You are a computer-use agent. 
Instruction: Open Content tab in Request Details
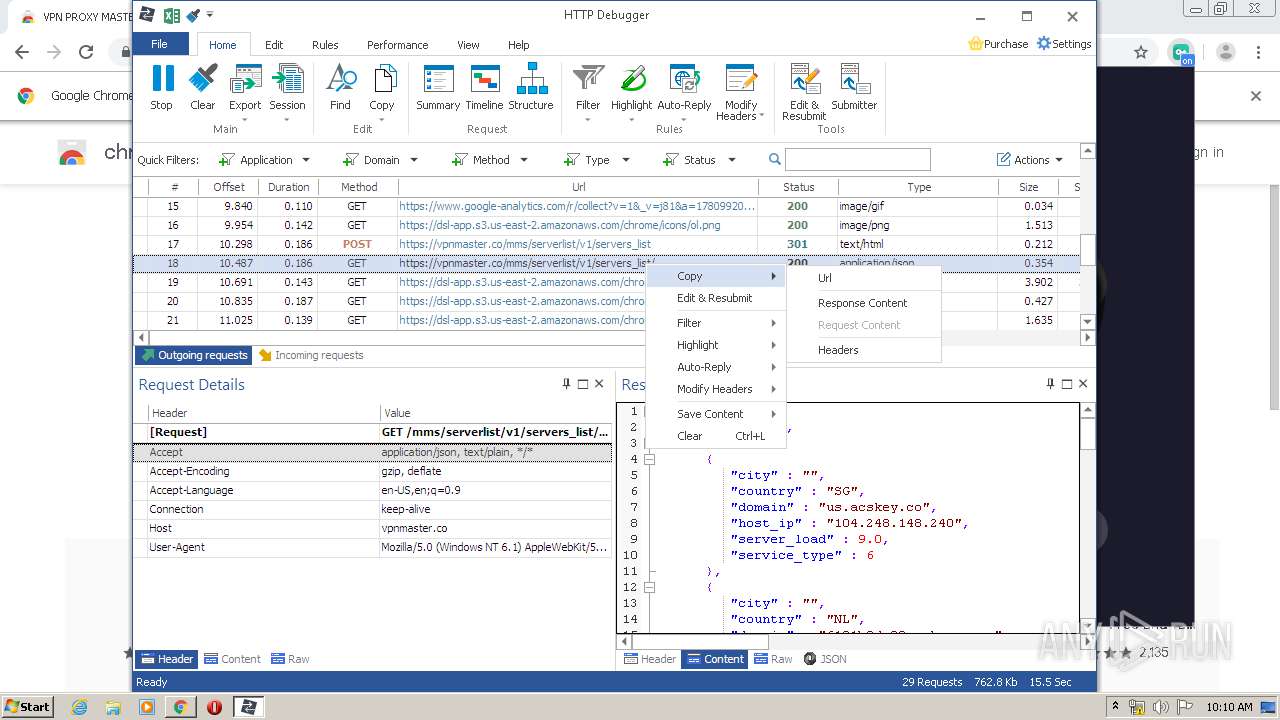point(232,659)
